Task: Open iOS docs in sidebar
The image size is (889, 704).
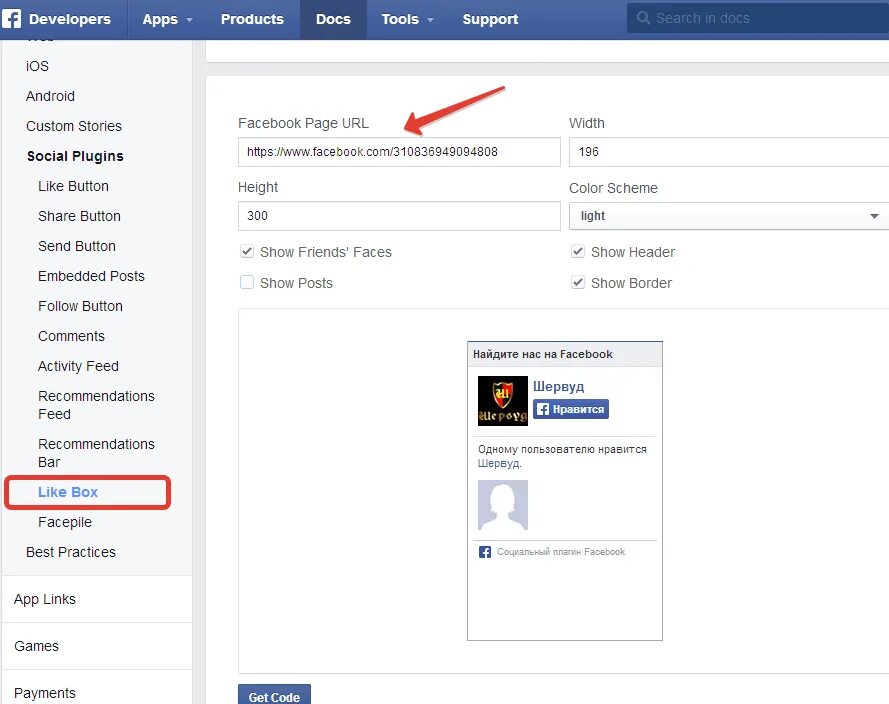Action: [37, 66]
